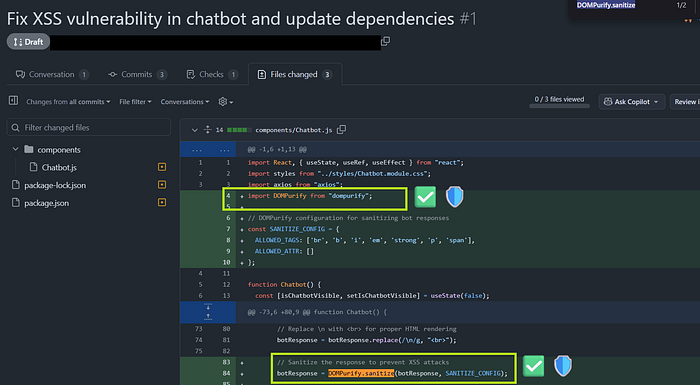Copy components/Chatbot.js file path
Screen dimensions: 700x385
point(342,130)
